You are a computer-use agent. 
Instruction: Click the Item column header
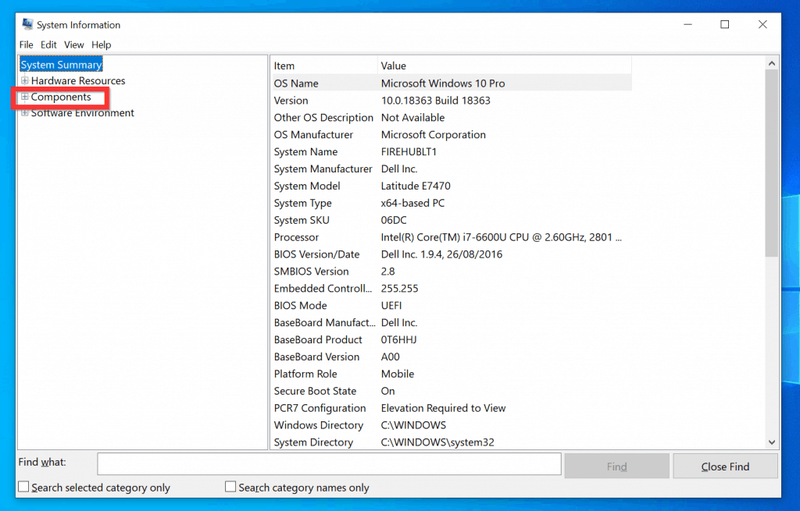coord(324,66)
